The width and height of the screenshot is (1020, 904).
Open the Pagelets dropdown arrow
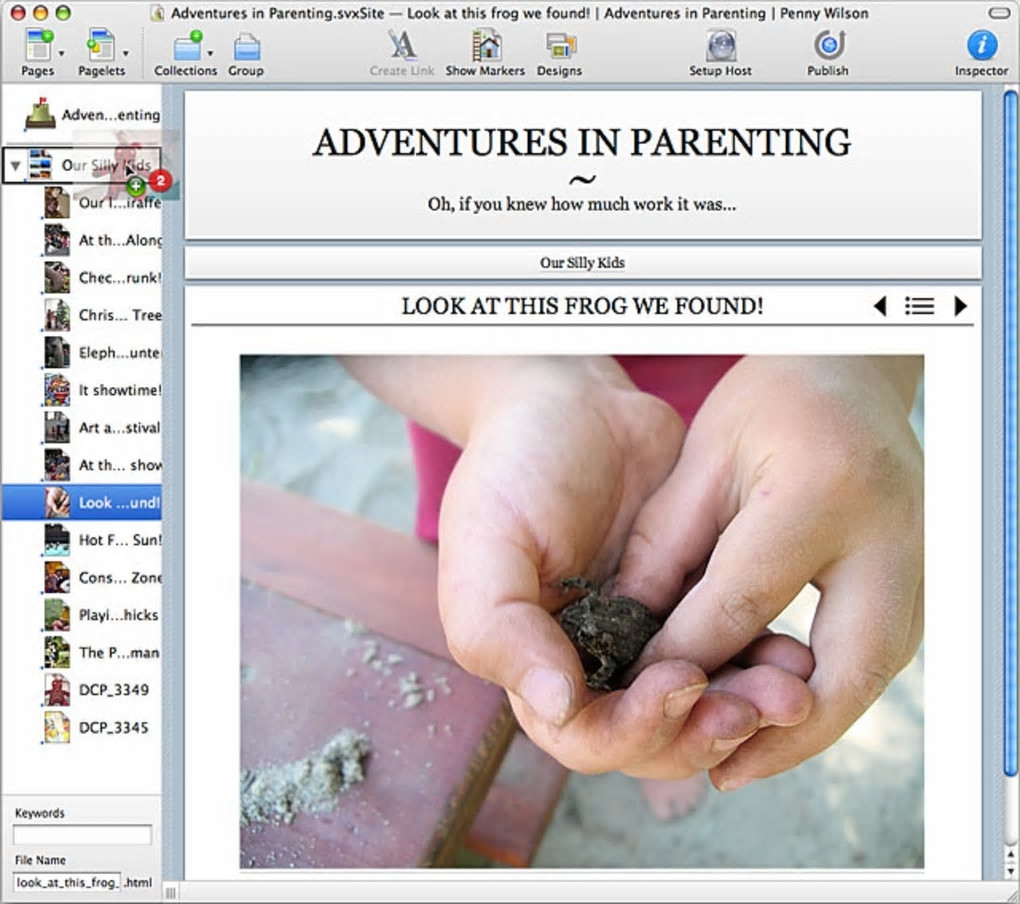tap(125, 53)
